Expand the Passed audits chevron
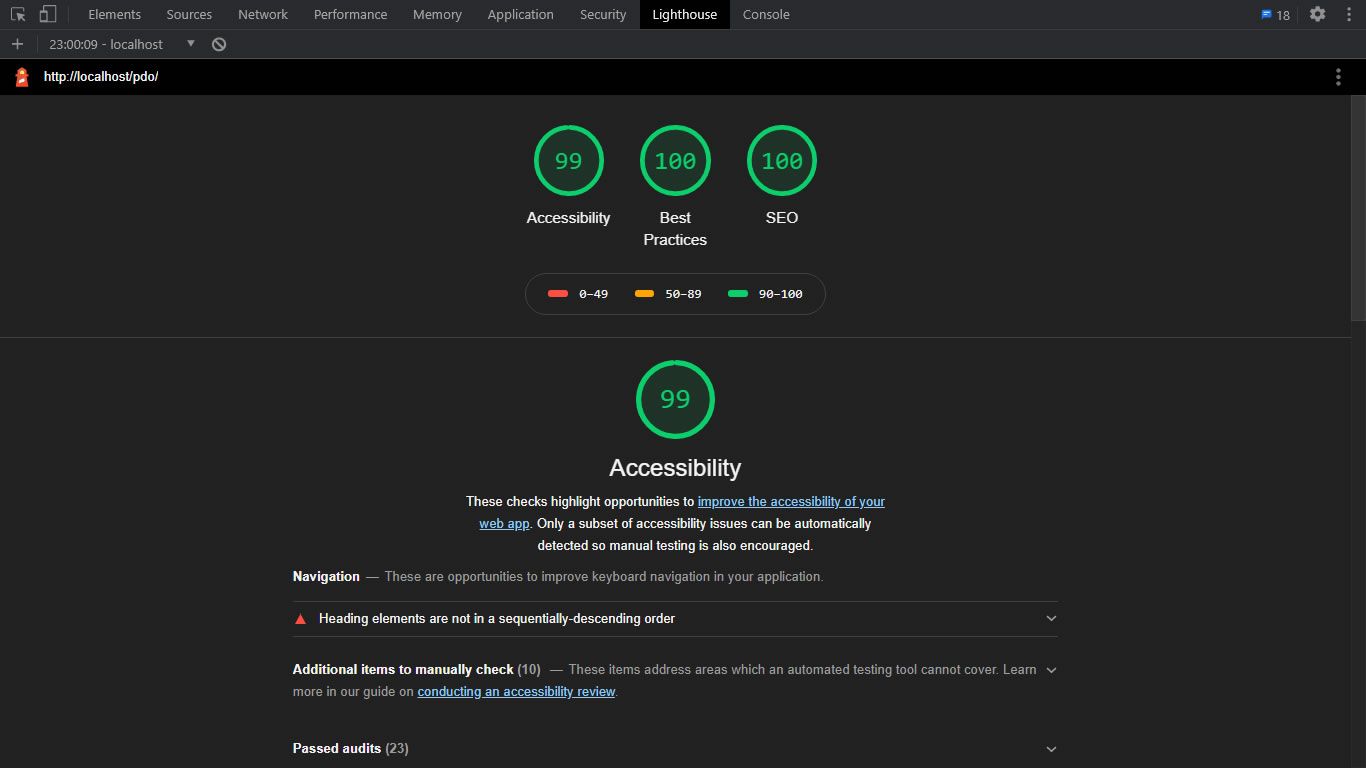This screenshot has height=768, width=1366. tap(1051, 749)
